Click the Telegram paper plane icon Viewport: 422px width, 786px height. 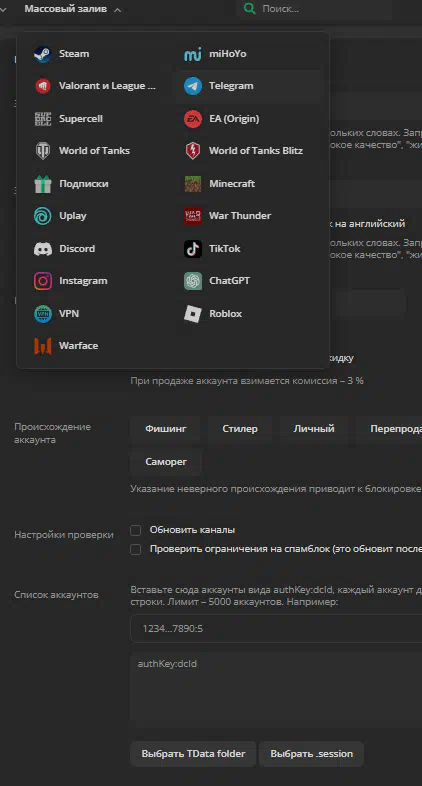pos(192,86)
